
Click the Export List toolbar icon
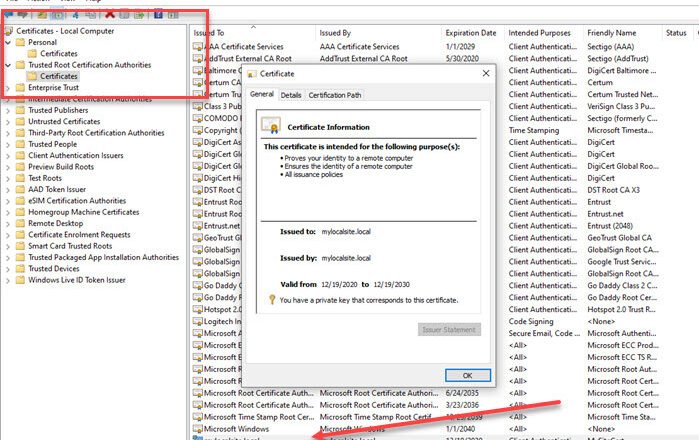140,14
